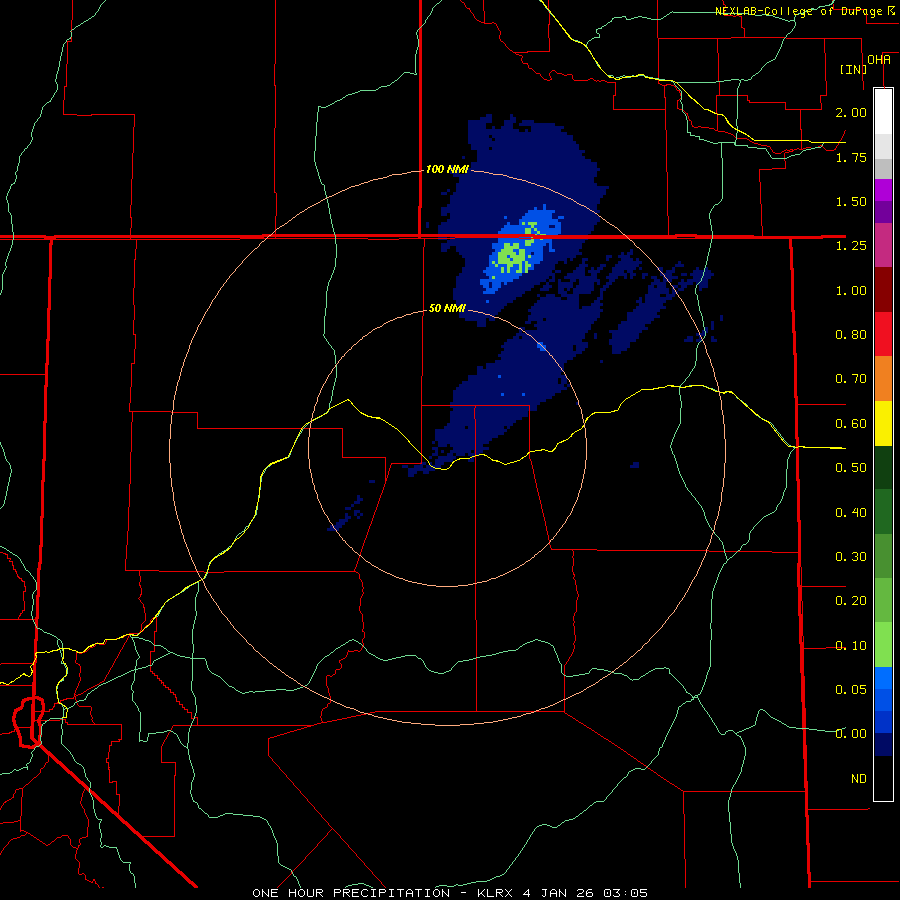Pick the bright magenta legend swatch near 1.50
Viewport: 900px width, 900px height.
[883, 190]
